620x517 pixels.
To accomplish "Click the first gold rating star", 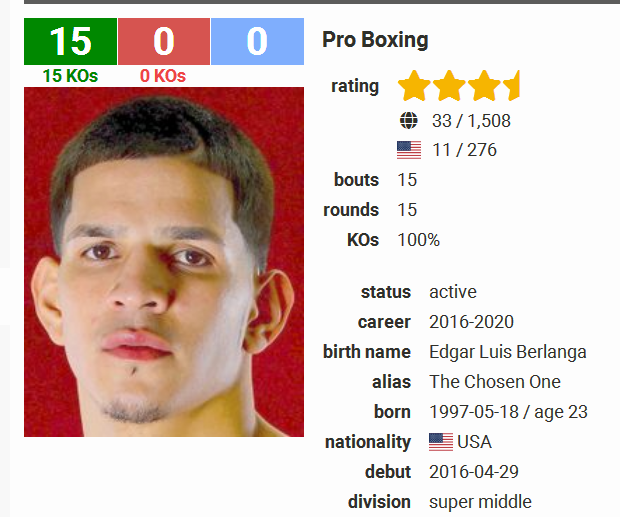I will click(x=414, y=86).
